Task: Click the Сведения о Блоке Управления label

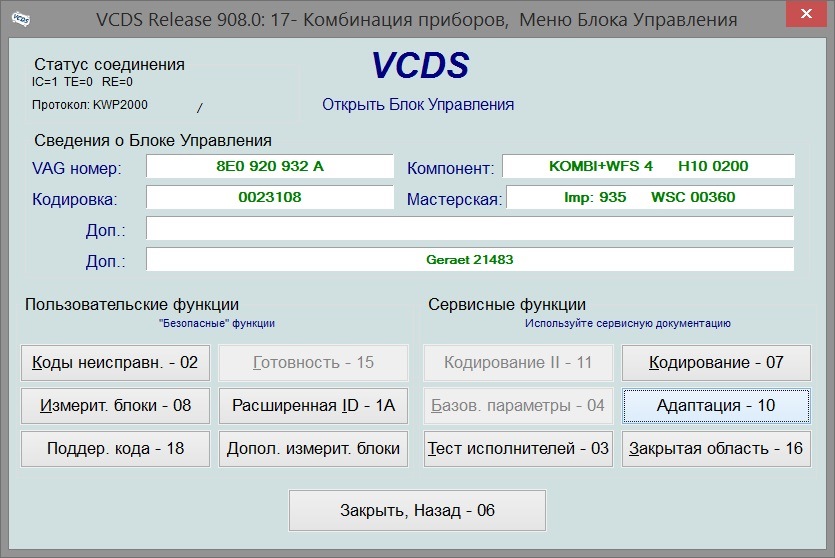Action: click(153, 141)
